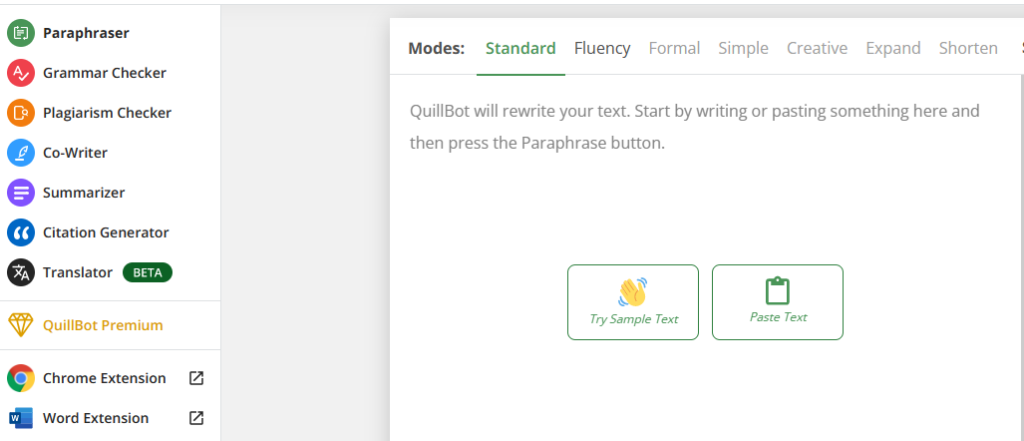Switch to the Fluency mode tab
This screenshot has height=441, width=1024.
[602, 48]
